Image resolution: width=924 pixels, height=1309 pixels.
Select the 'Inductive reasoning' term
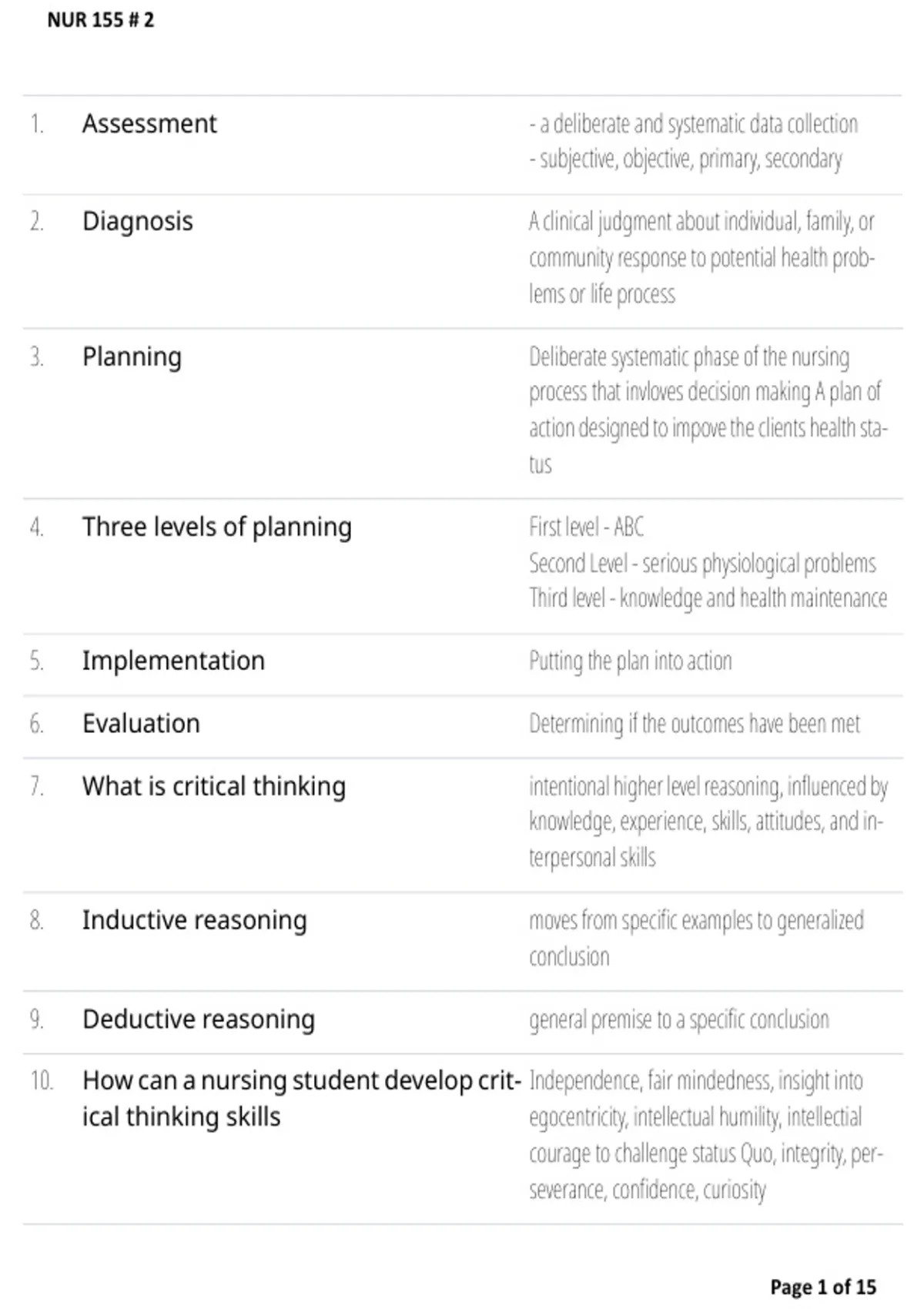[194, 921]
